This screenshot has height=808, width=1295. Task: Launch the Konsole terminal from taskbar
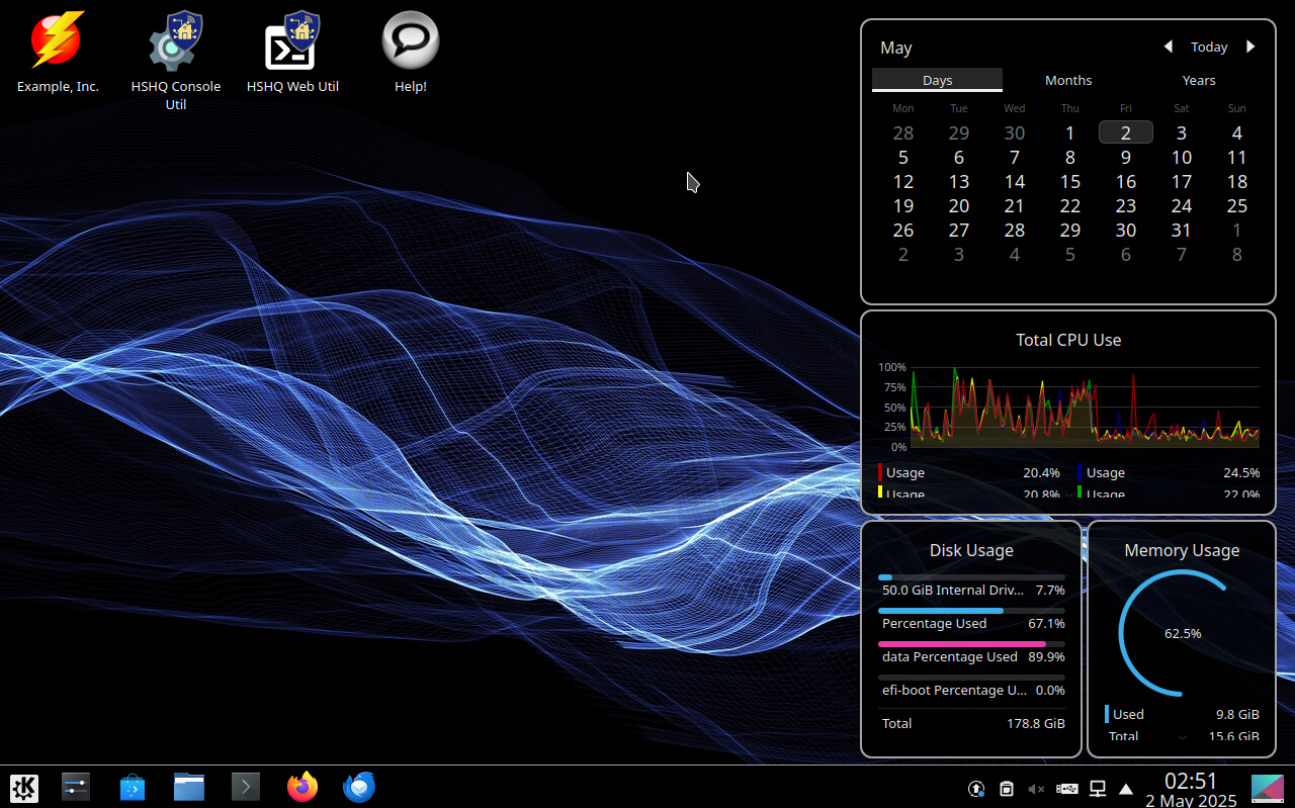245,787
